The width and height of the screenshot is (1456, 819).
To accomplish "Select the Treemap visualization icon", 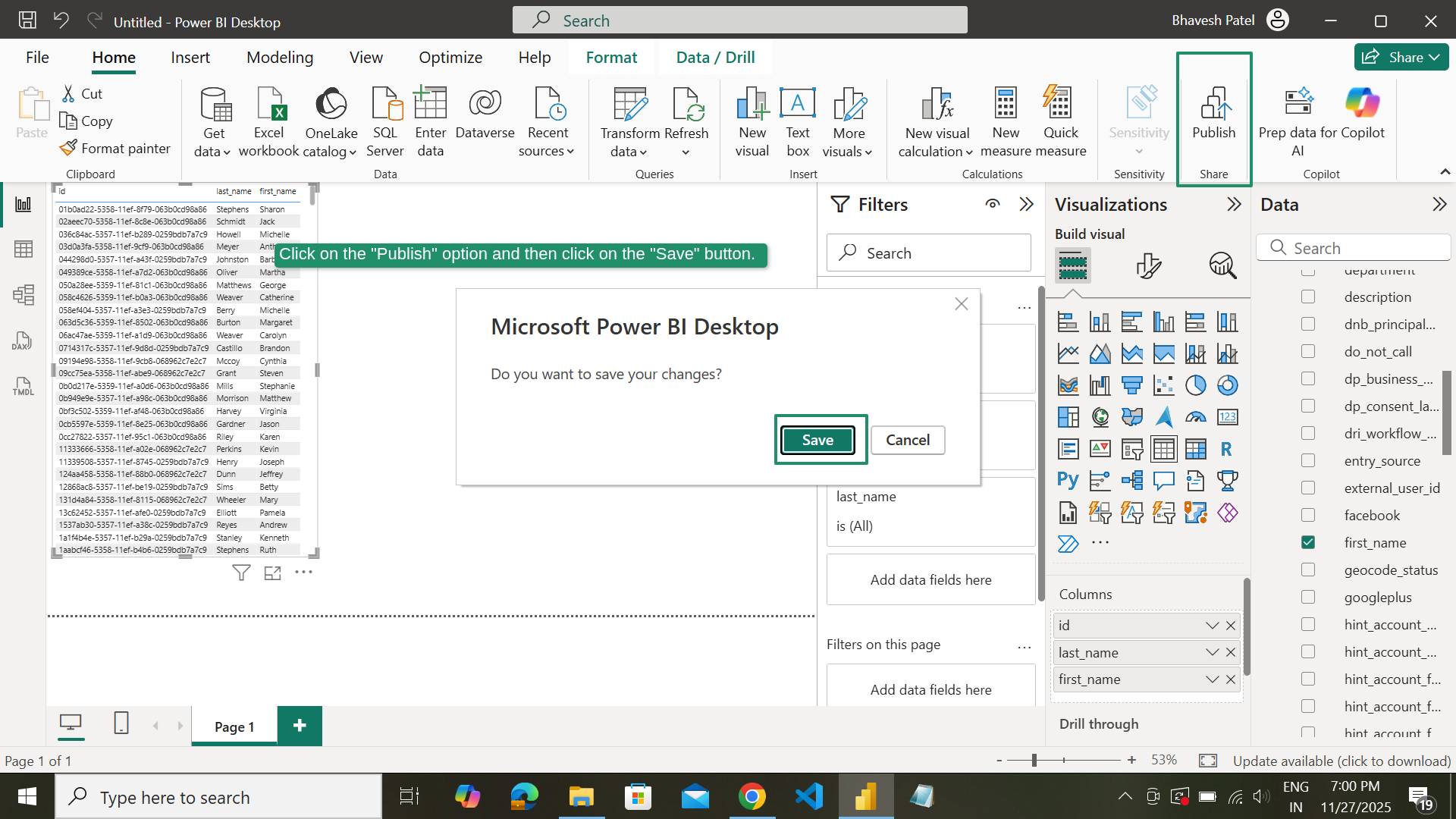I will [x=1068, y=416].
